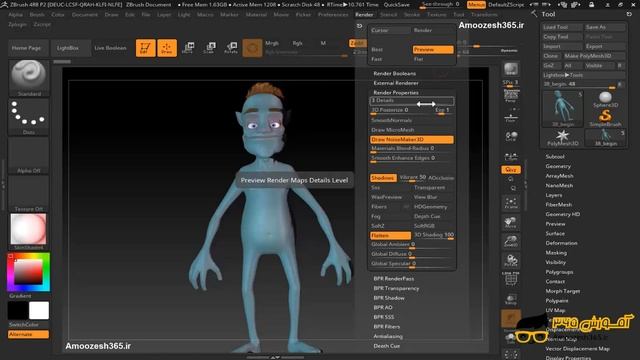Click the Local symmetry icon
The width and height of the screenshot is (640, 360).
coord(511,136)
